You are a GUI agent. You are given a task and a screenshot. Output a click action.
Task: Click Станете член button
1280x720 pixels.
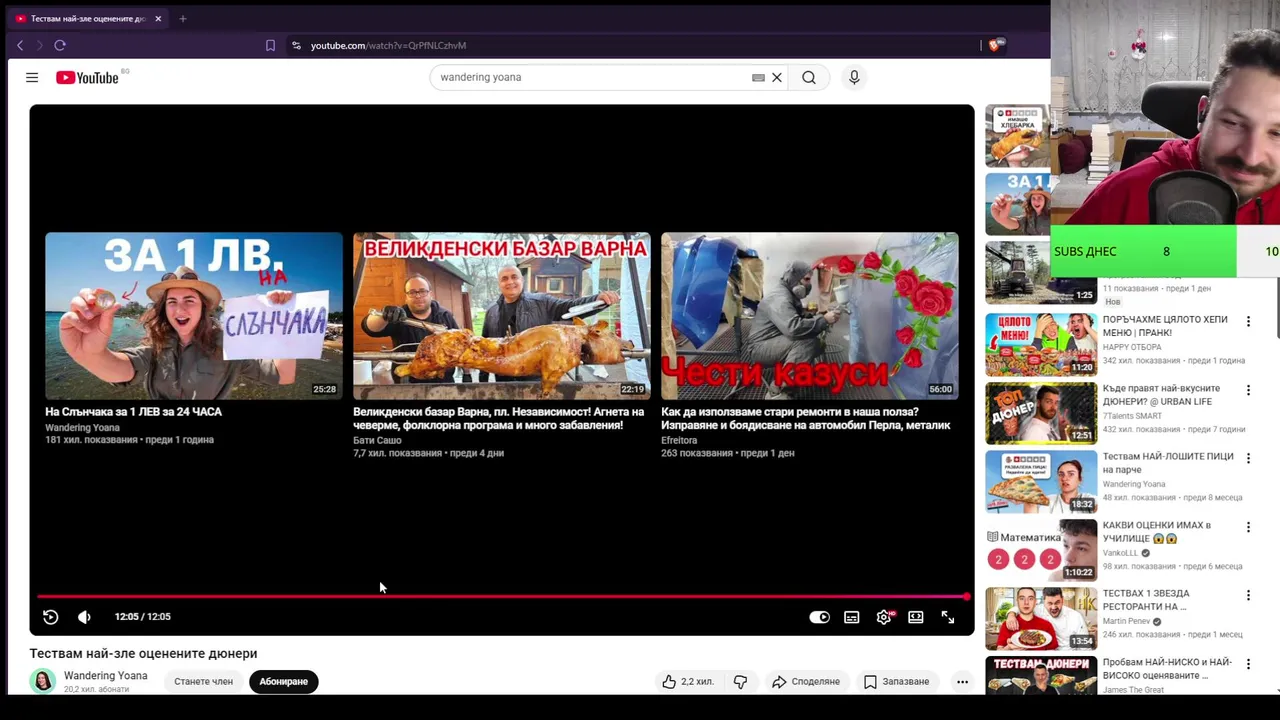point(203,682)
